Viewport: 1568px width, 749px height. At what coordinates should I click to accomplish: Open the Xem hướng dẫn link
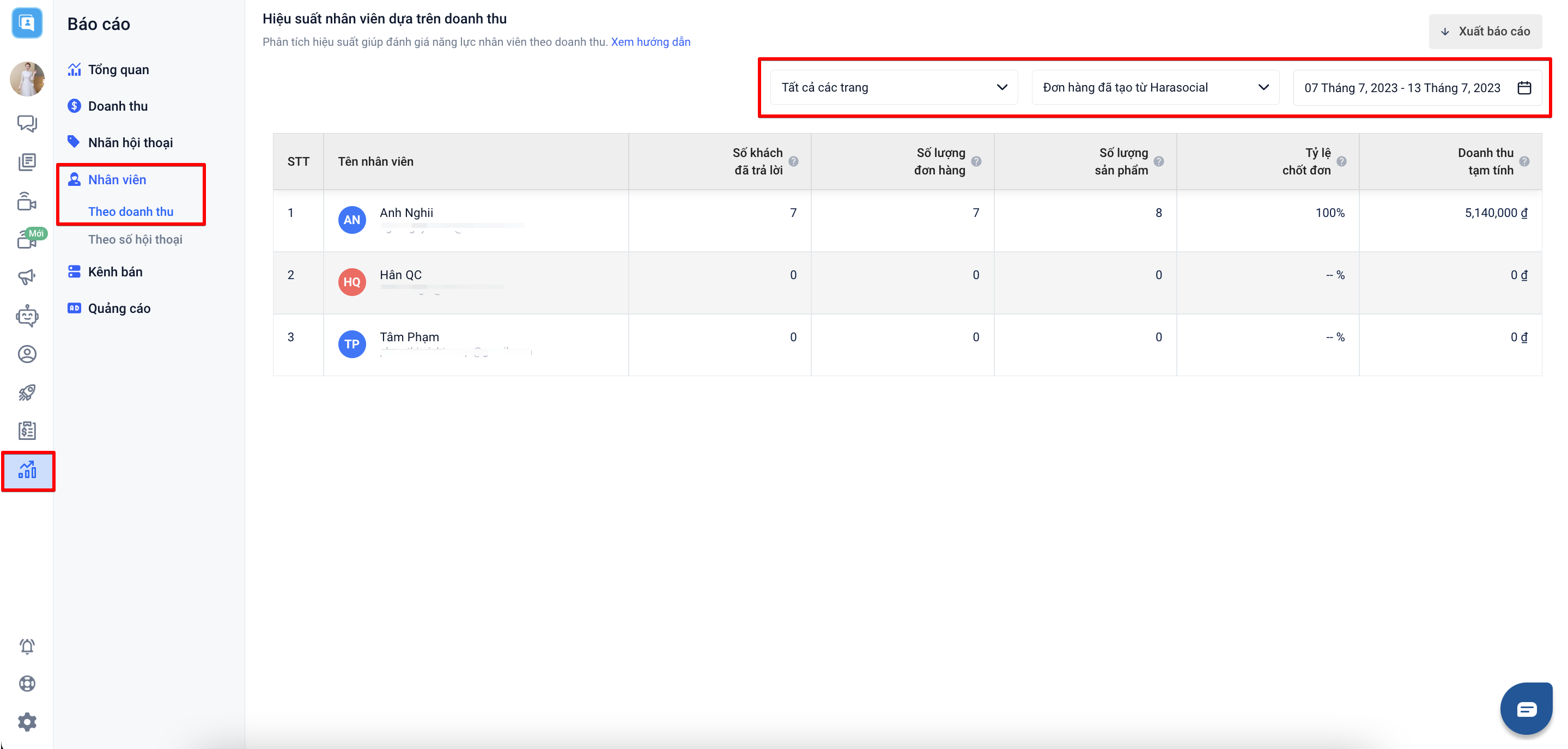650,42
